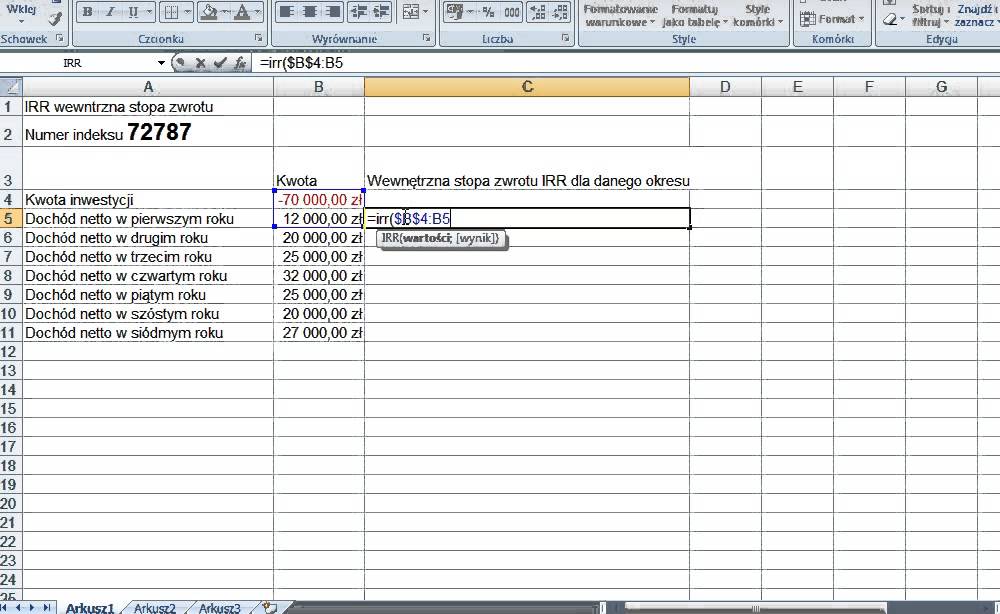Select cell 'Numer indeksu 72787'

(148, 132)
